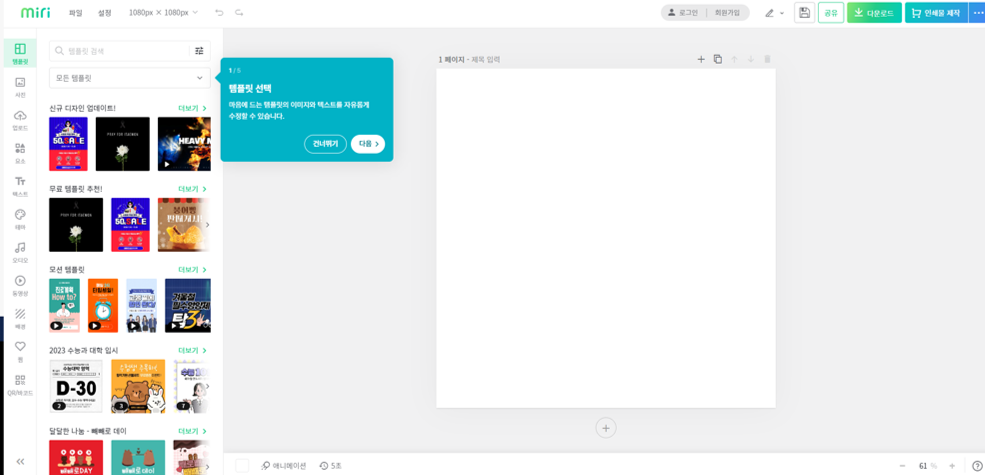Open the 업로드 upload panel

(20, 120)
